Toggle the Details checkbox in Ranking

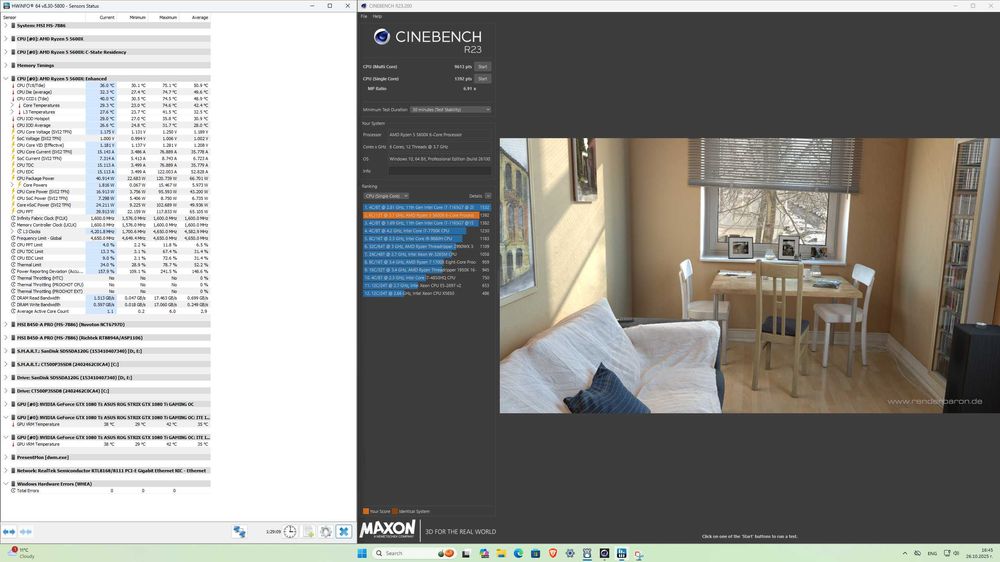tap(488, 196)
